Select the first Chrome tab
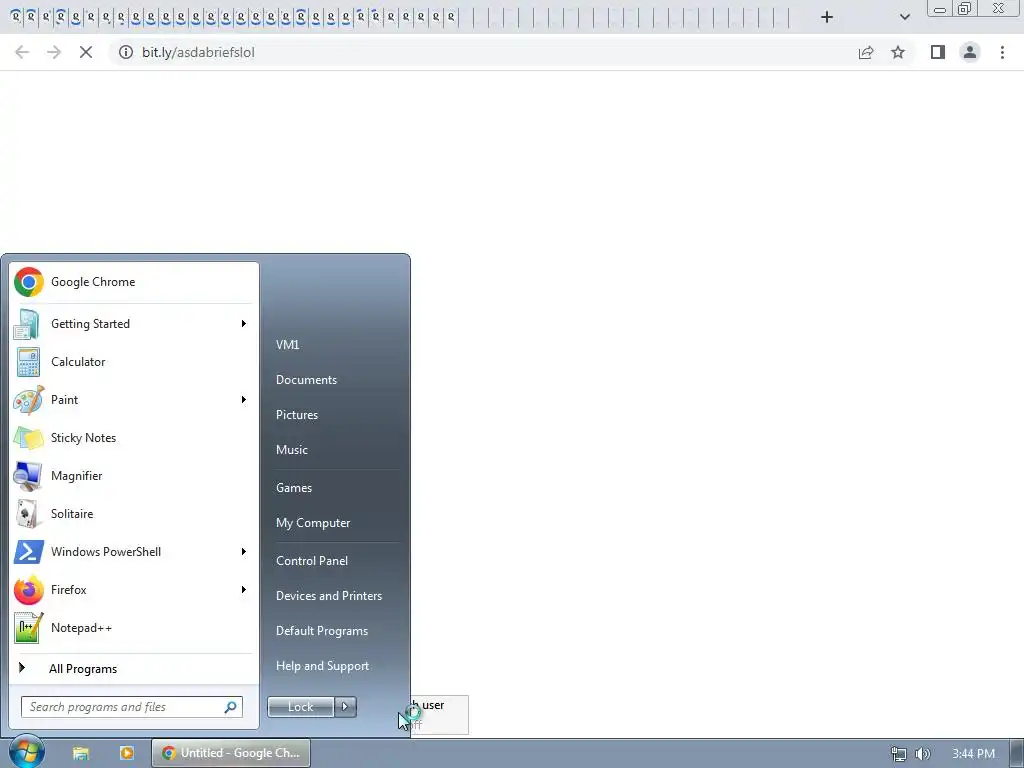Image resolution: width=1024 pixels, height=768 pixels. click(16, 17)
